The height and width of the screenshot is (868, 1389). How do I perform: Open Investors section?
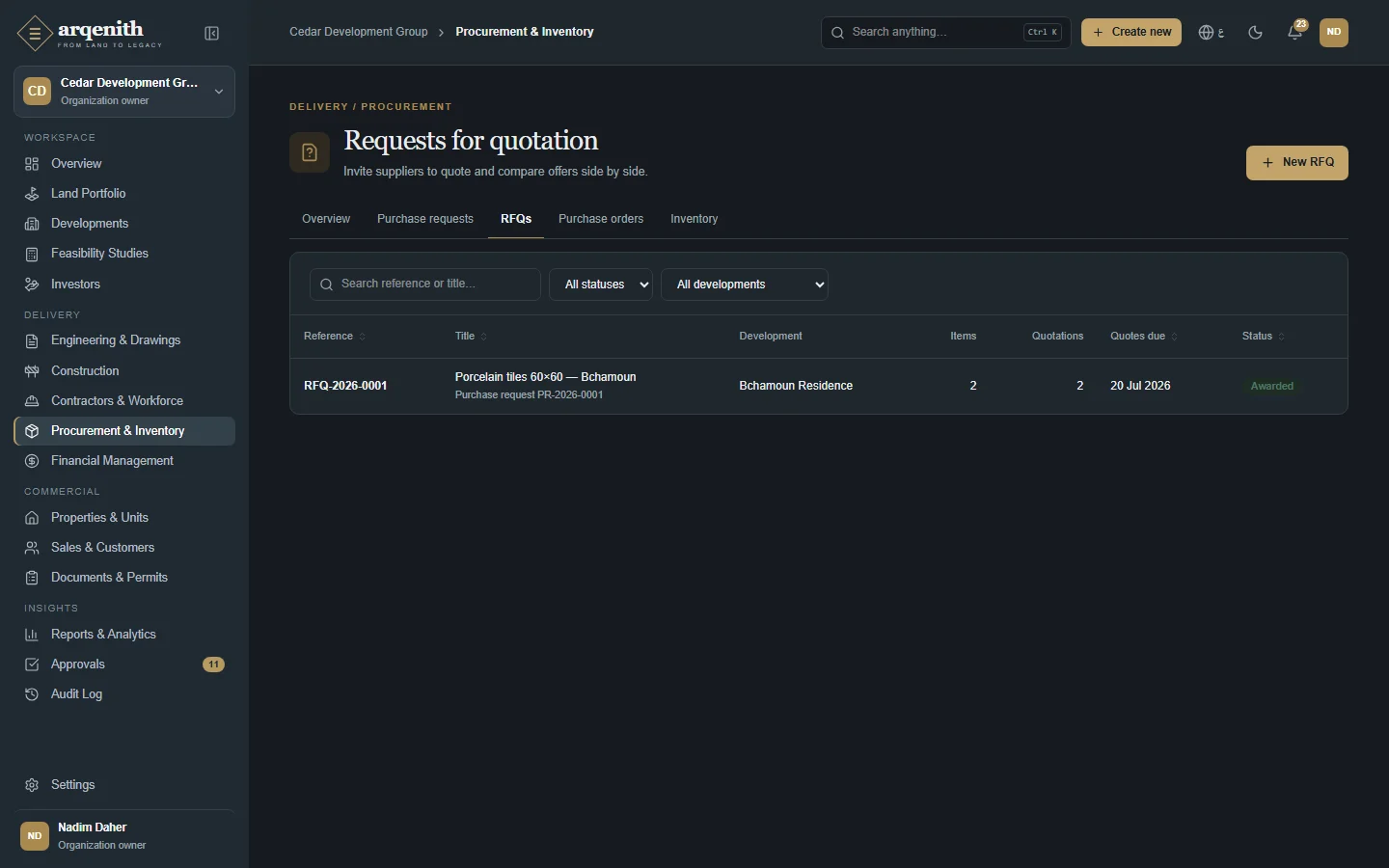124,284
